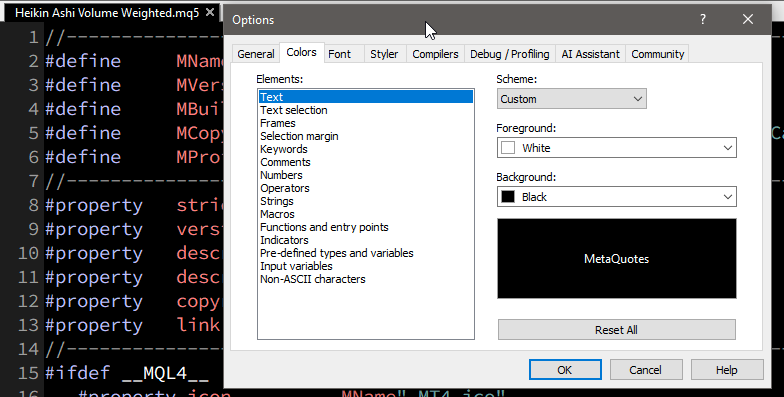Click the #ifdef __MQL4__ line in editor
The height and width of the screenshot is (397, 784).
click(x=126, y=373)
